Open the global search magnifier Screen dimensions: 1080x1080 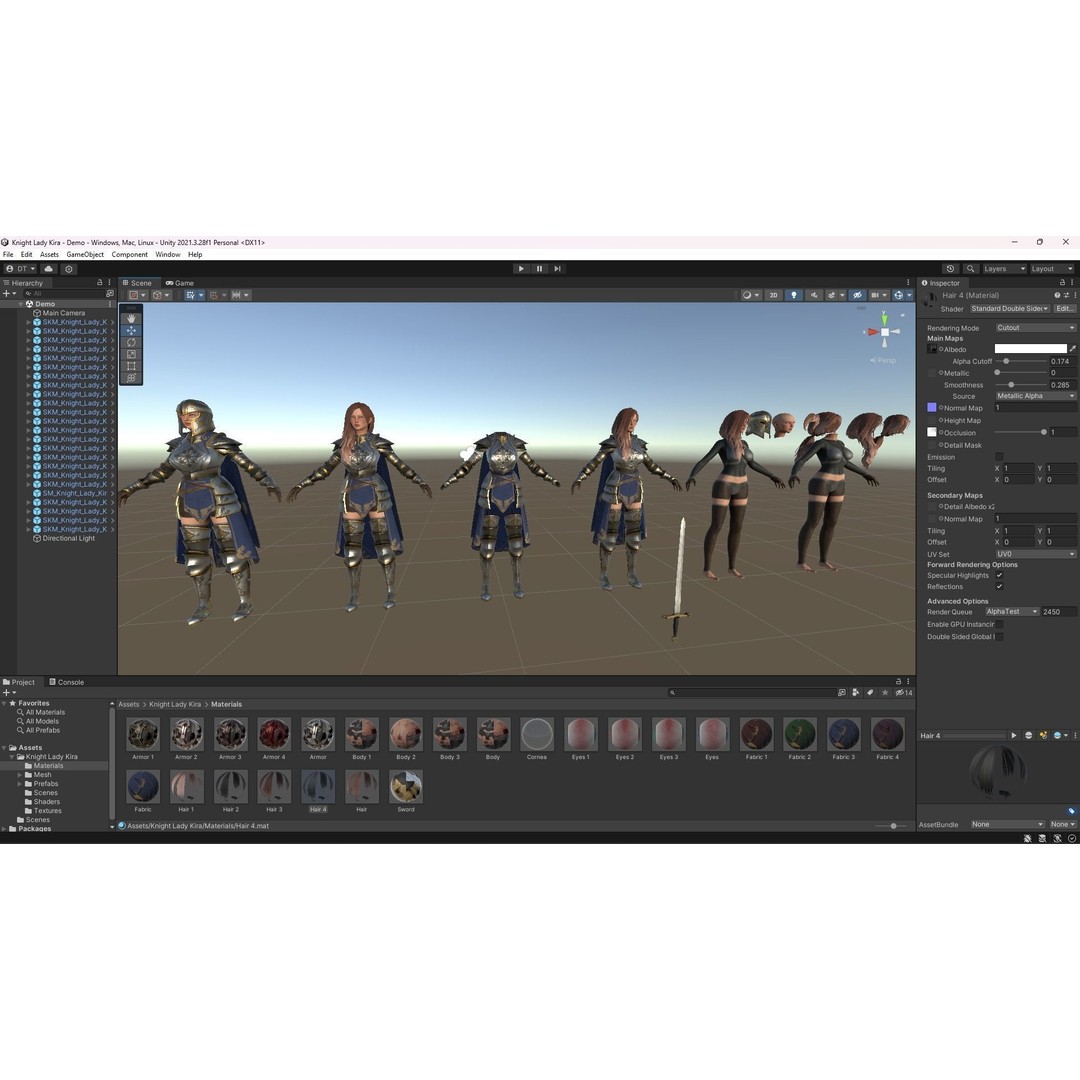pos(970,269)
